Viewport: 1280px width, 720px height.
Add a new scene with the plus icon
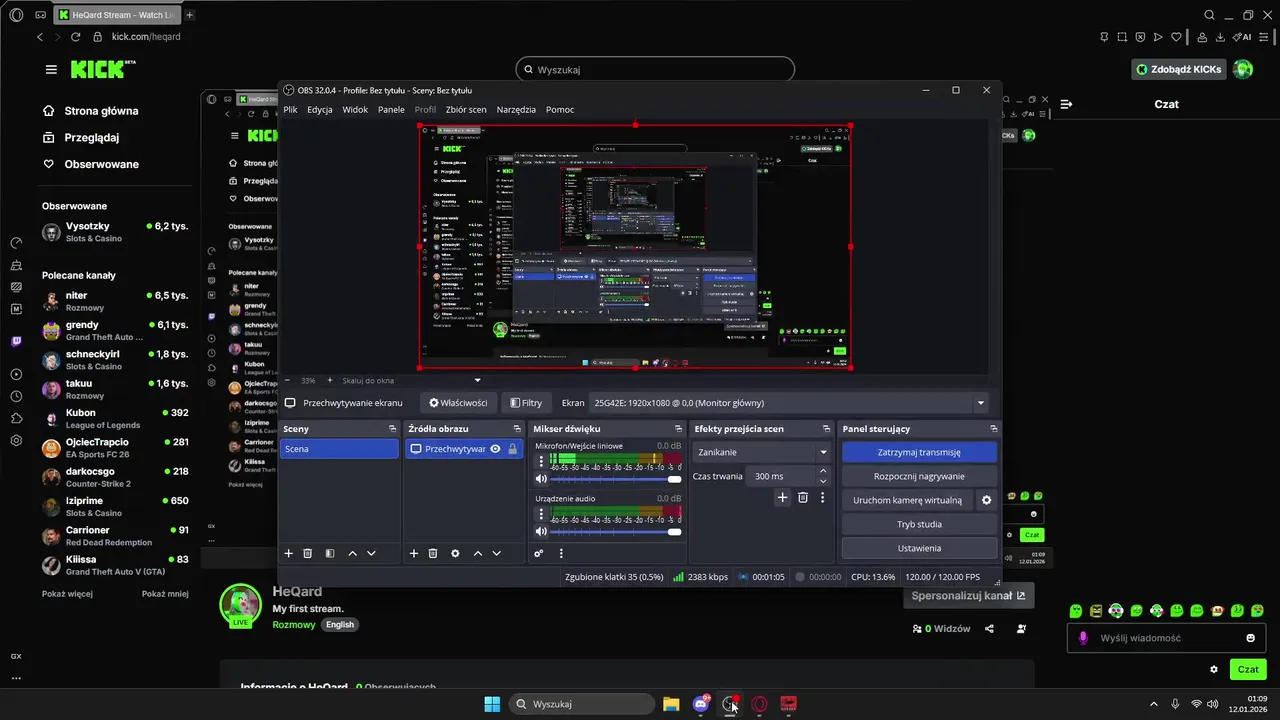point(289,553)
